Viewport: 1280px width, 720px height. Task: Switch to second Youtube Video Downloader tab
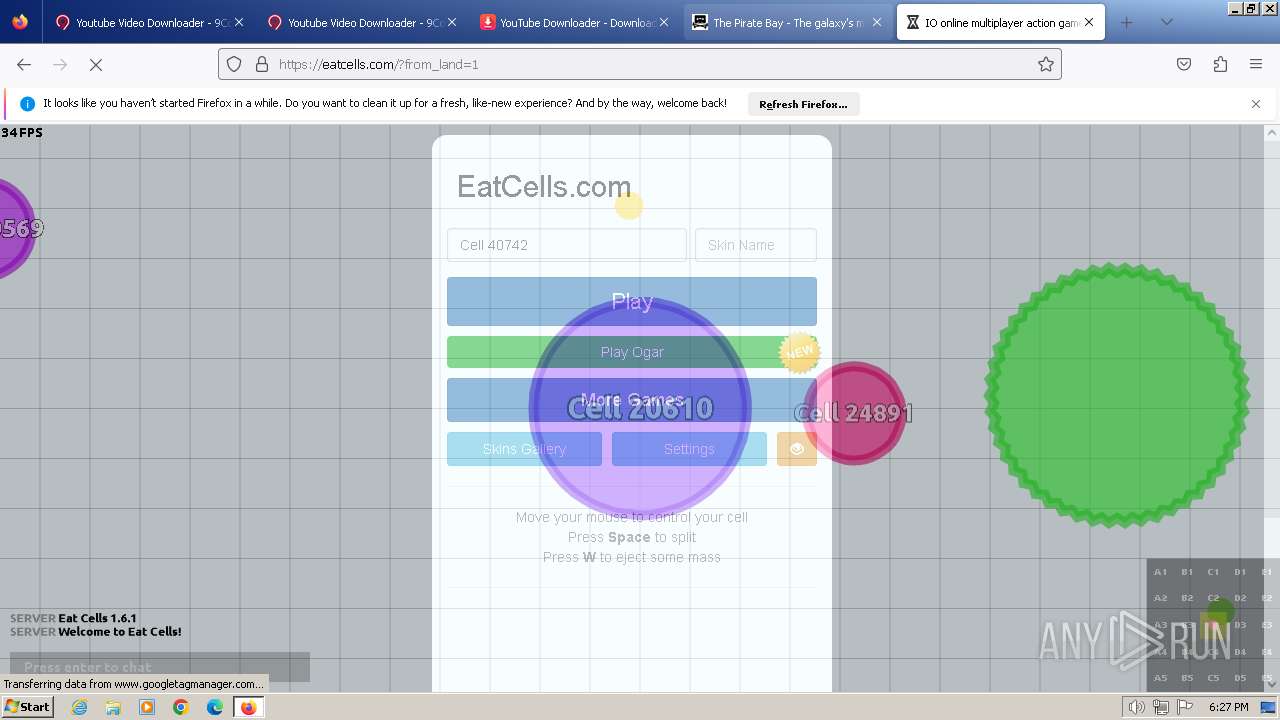coord(362,22)
